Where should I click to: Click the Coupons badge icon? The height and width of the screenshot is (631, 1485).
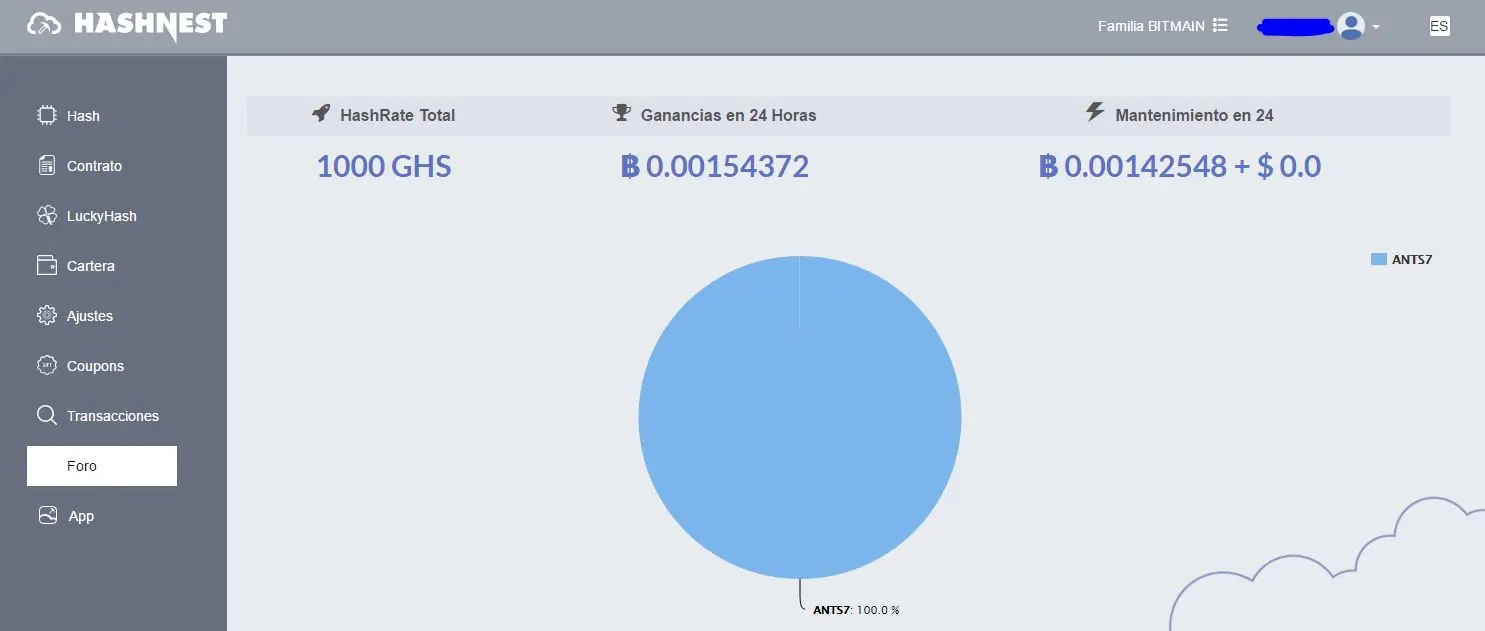point(46,365)
